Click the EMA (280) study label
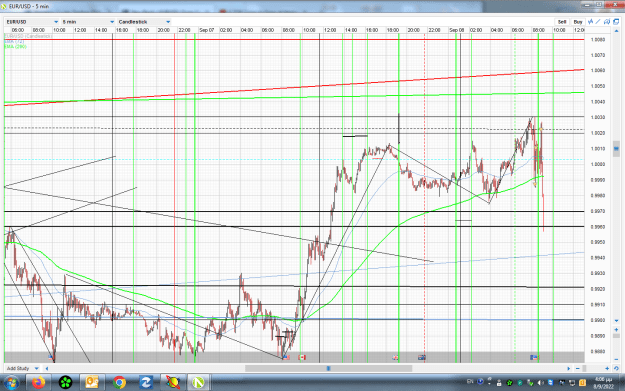This screenshot has width=625, height=391. (x=16, y=47)
